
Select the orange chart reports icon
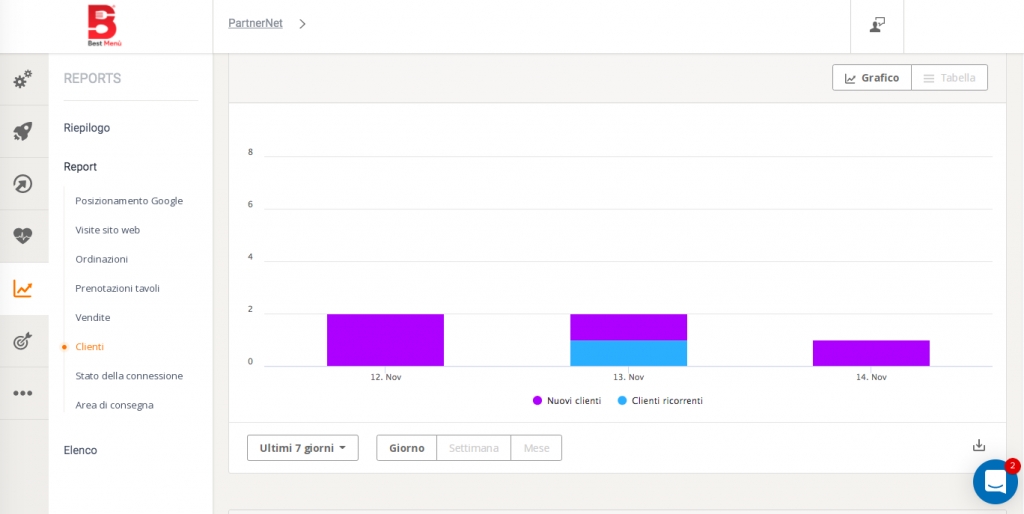click(23, 289)
